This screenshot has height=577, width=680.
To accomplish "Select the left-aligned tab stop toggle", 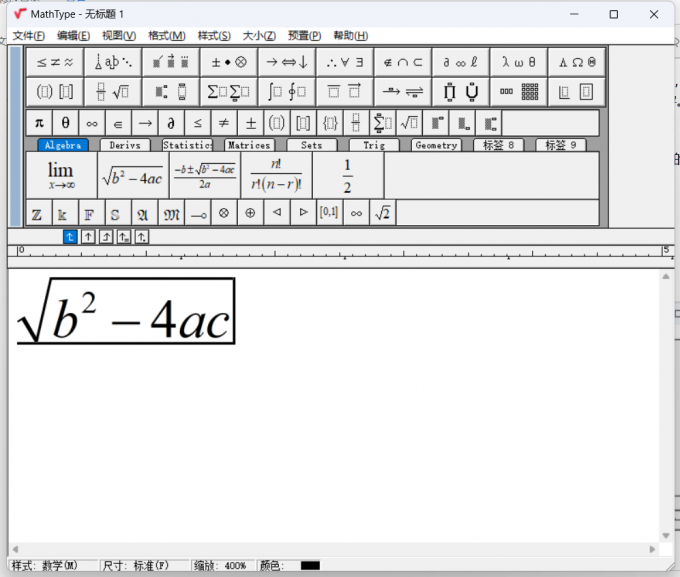I will coord(70,237).
